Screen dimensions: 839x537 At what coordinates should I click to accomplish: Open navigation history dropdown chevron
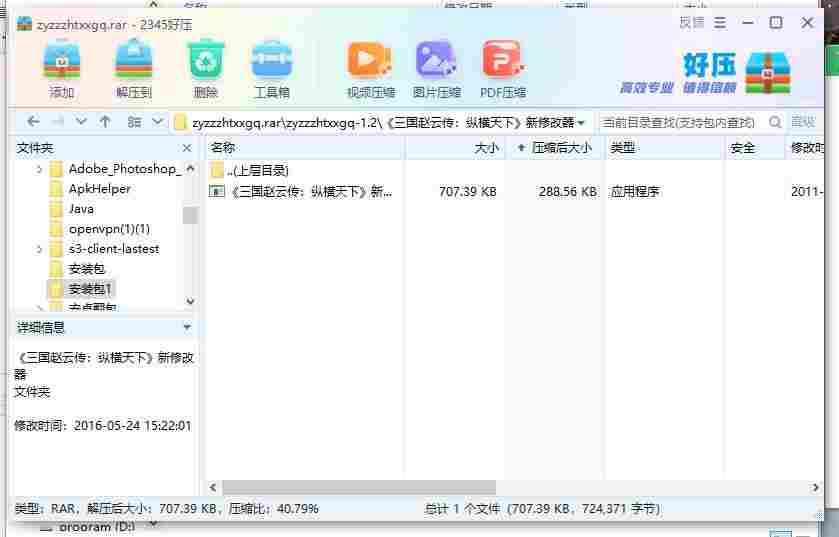point(81,122)
